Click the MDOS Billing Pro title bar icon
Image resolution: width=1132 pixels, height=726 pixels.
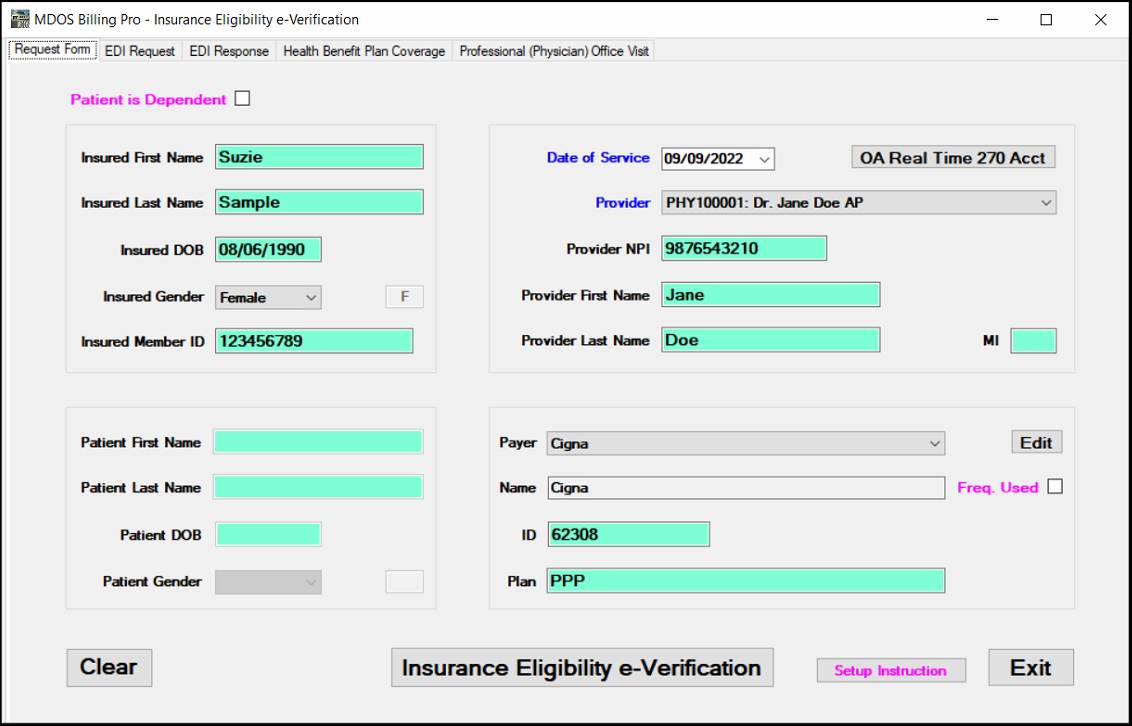19,18
